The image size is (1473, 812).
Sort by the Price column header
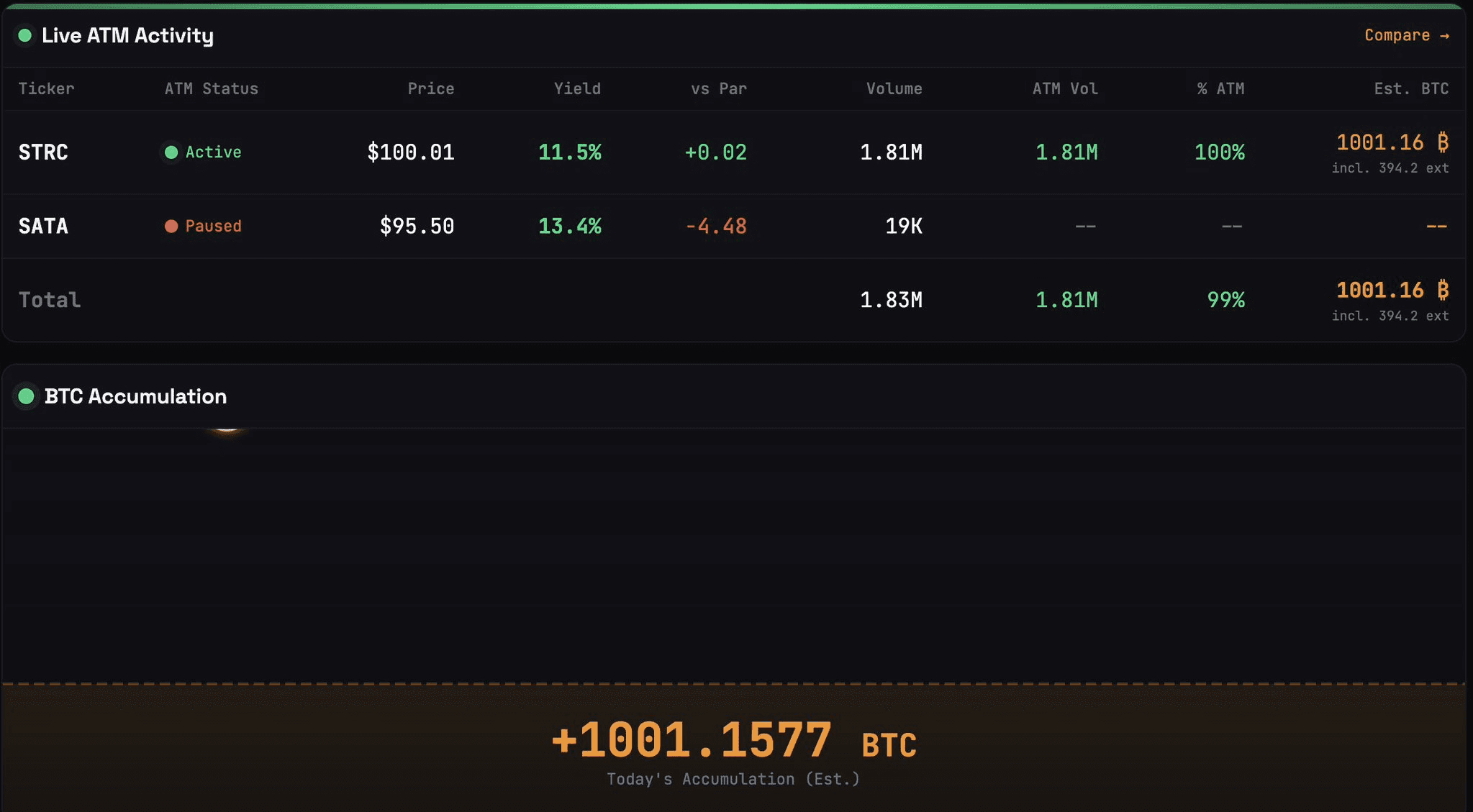coord(430,88)
